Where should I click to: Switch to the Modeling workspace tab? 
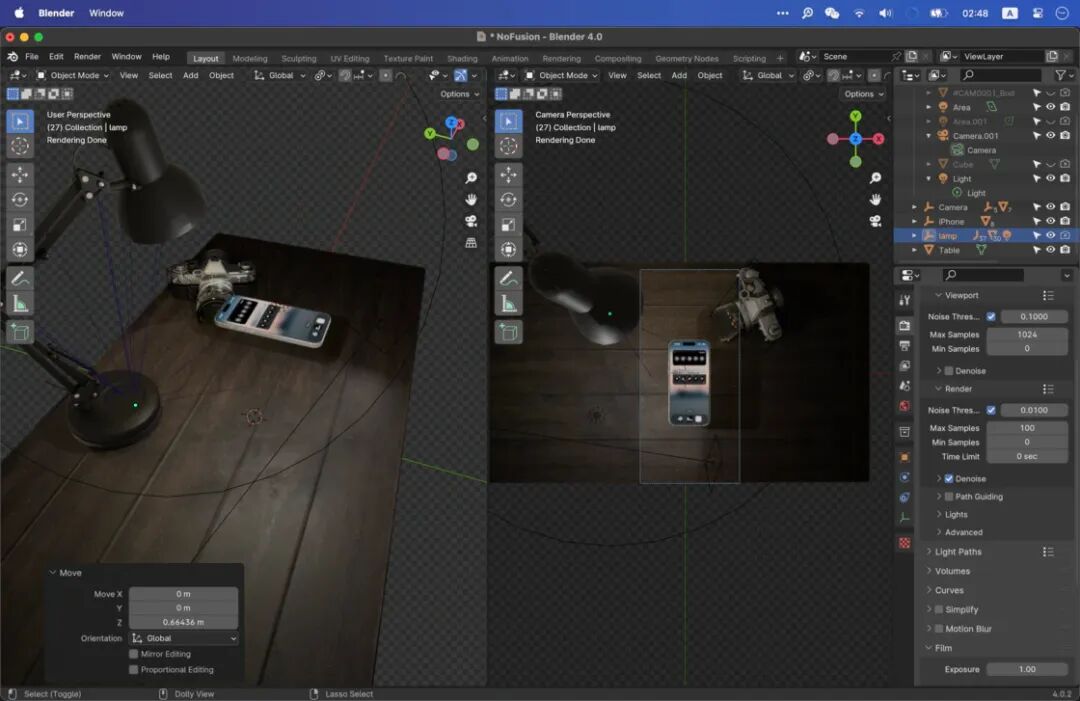point(250,59)
